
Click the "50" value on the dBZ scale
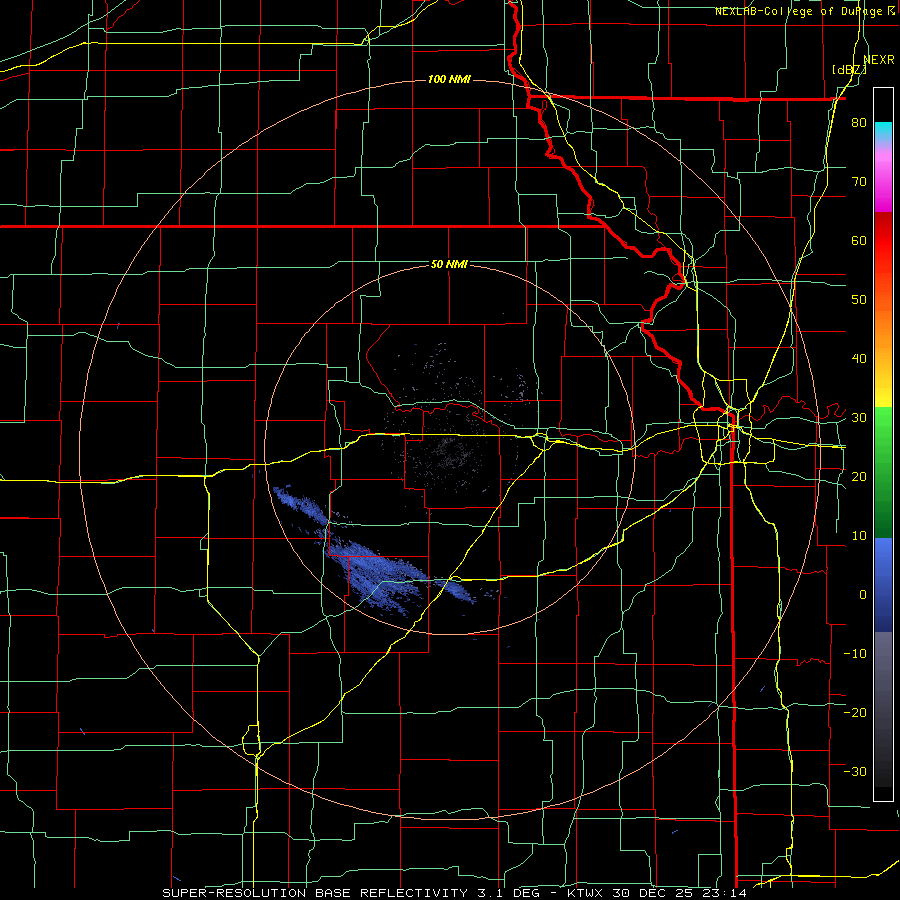859,300
